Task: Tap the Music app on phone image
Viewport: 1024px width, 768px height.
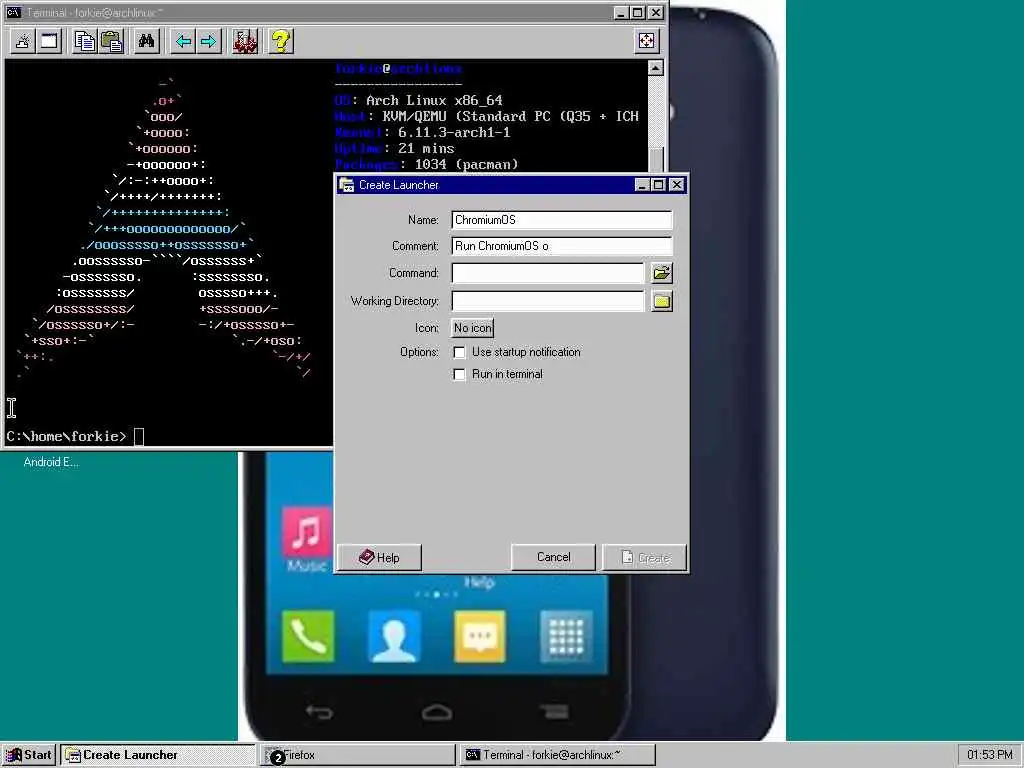Action: (x=306, y=539)
